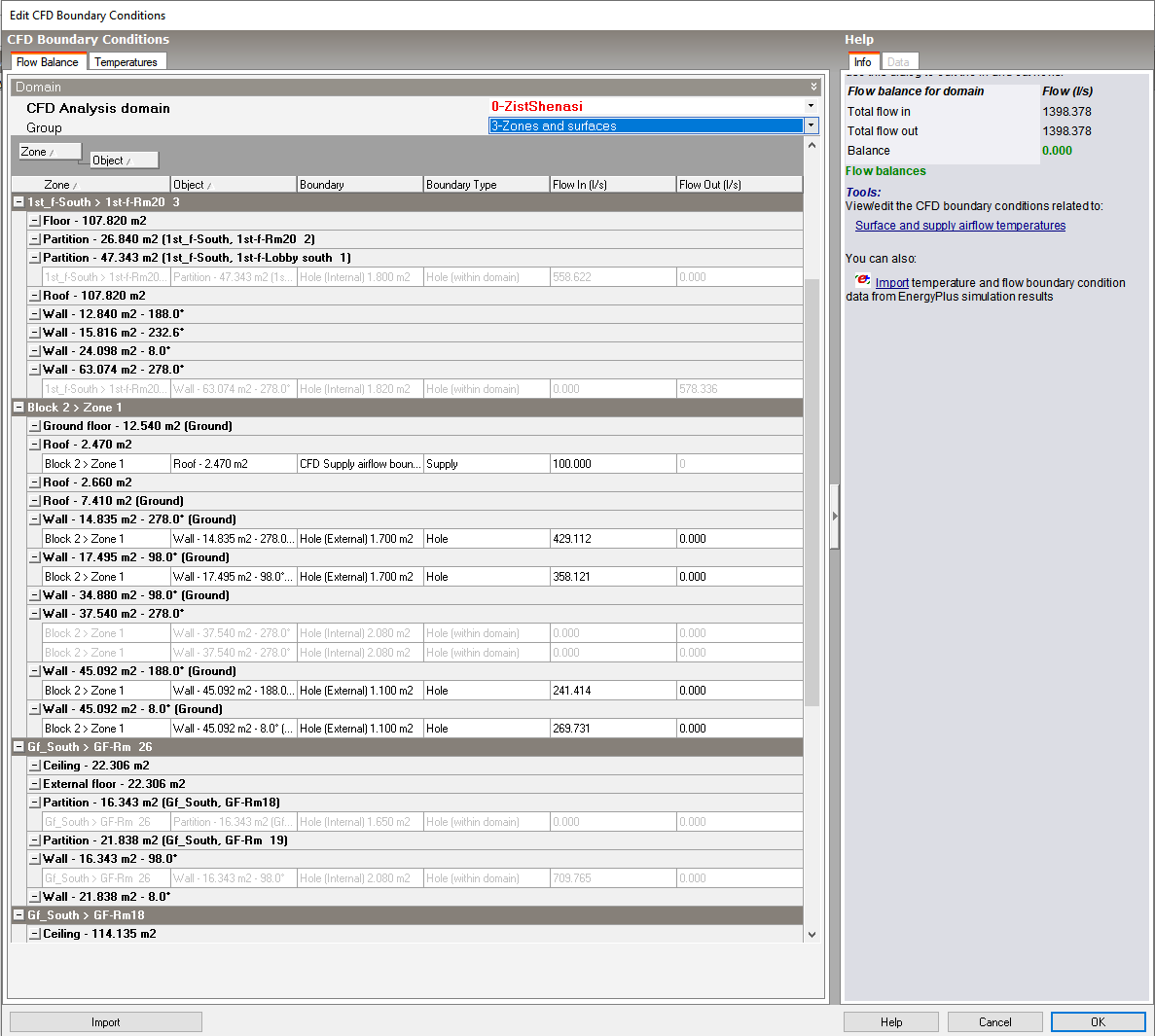Collapse the Gf_South > GF-Rm18 group
This screenshot has width=1155, height=1036.
19,915
